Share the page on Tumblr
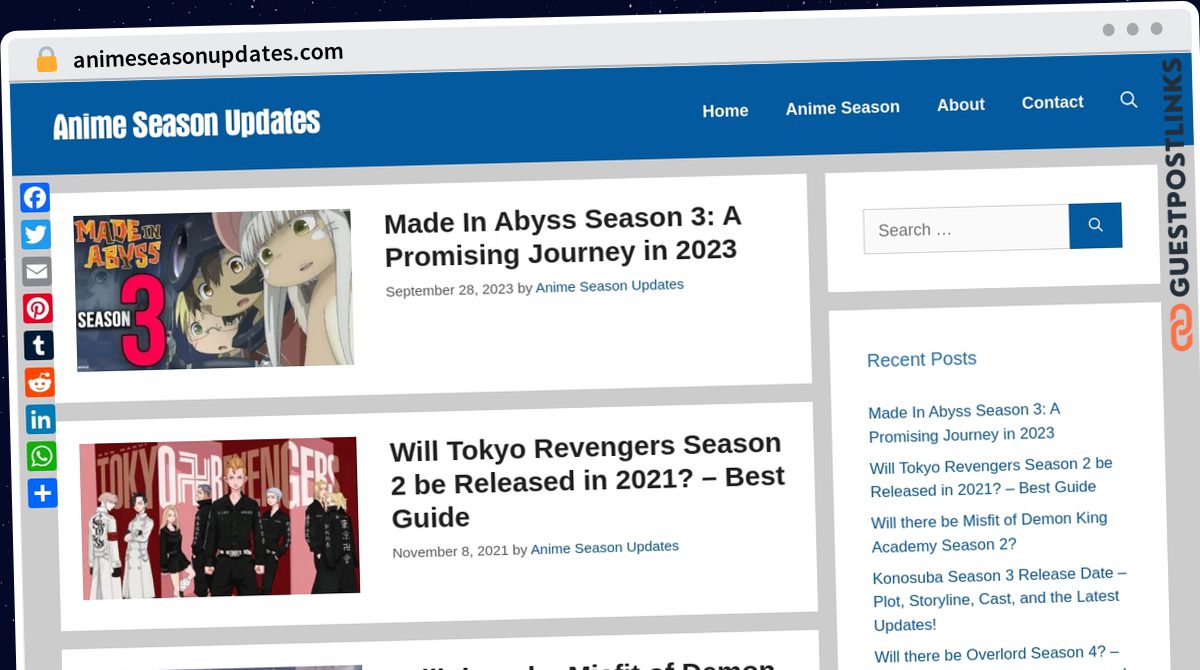The image size is (1200, 670). point(39,346)
